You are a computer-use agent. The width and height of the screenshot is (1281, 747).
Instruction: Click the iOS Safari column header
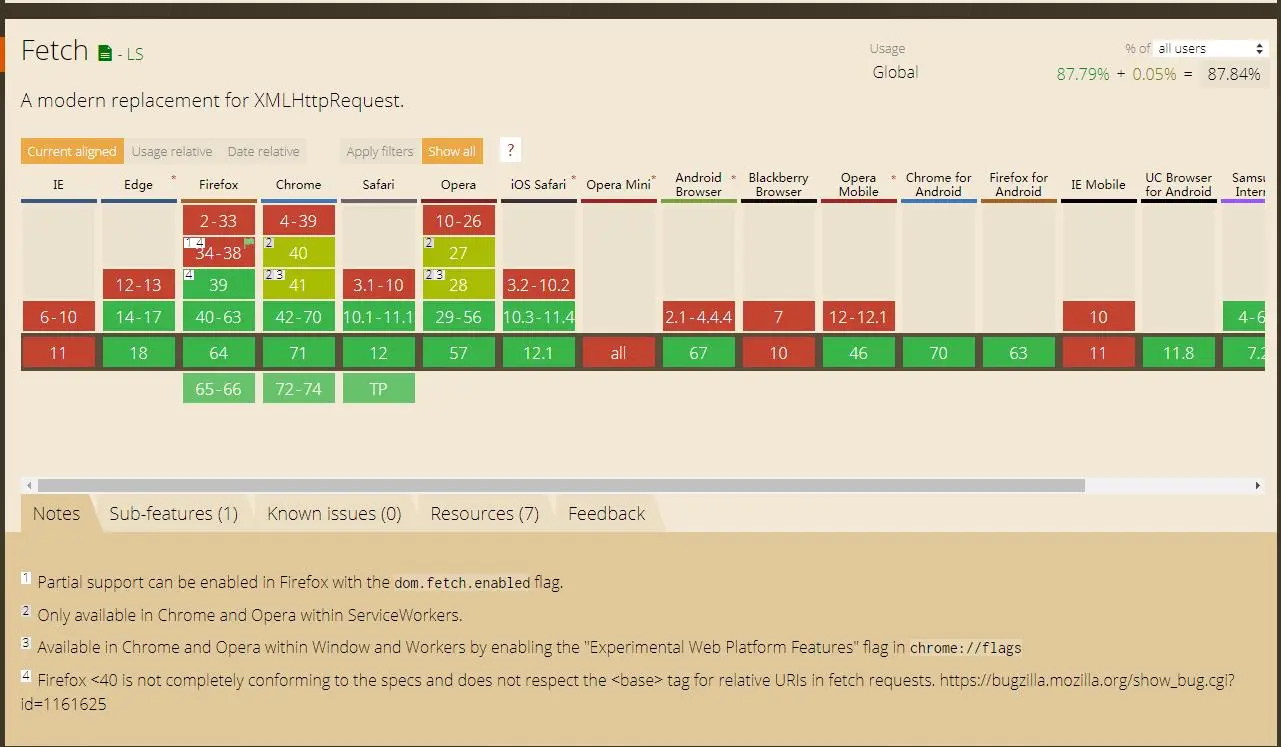pos(538,185)
